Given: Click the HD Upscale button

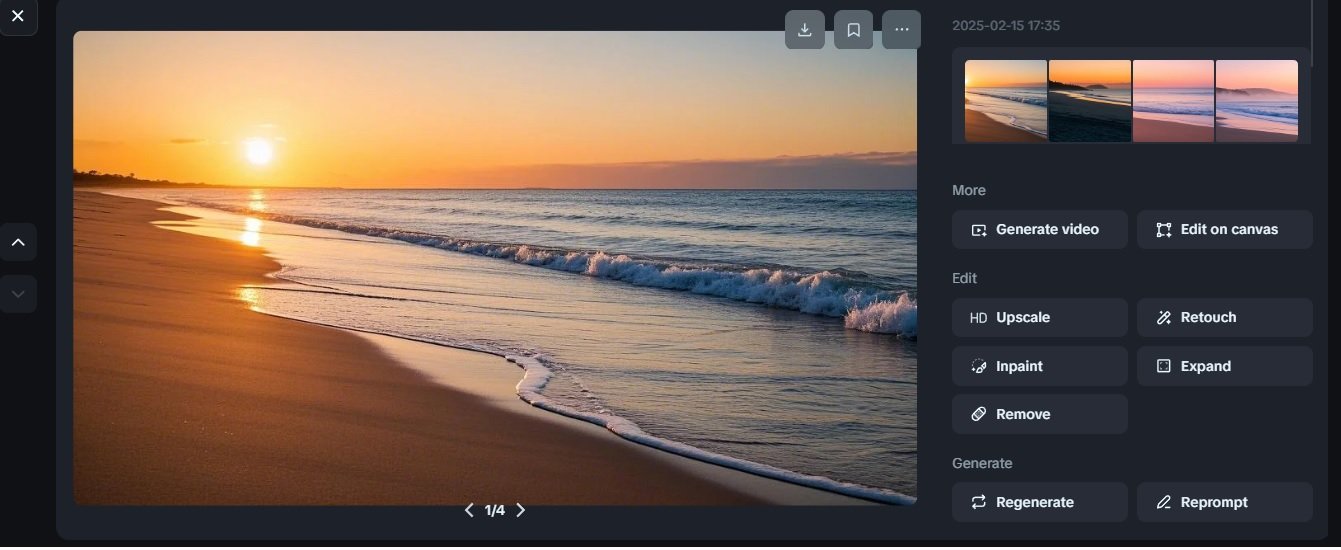Looking at the screenshot, I should [x=1040, y=317].
